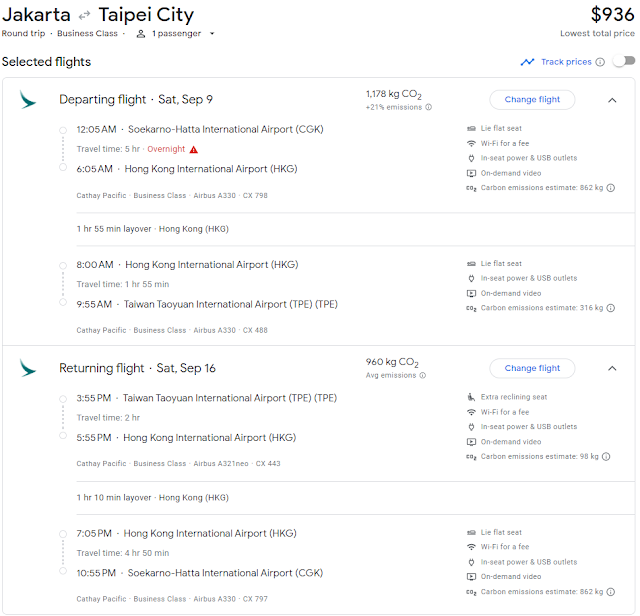Click the Track prices info icon
This screenshot has height=616, width=640.
point(600,62)
